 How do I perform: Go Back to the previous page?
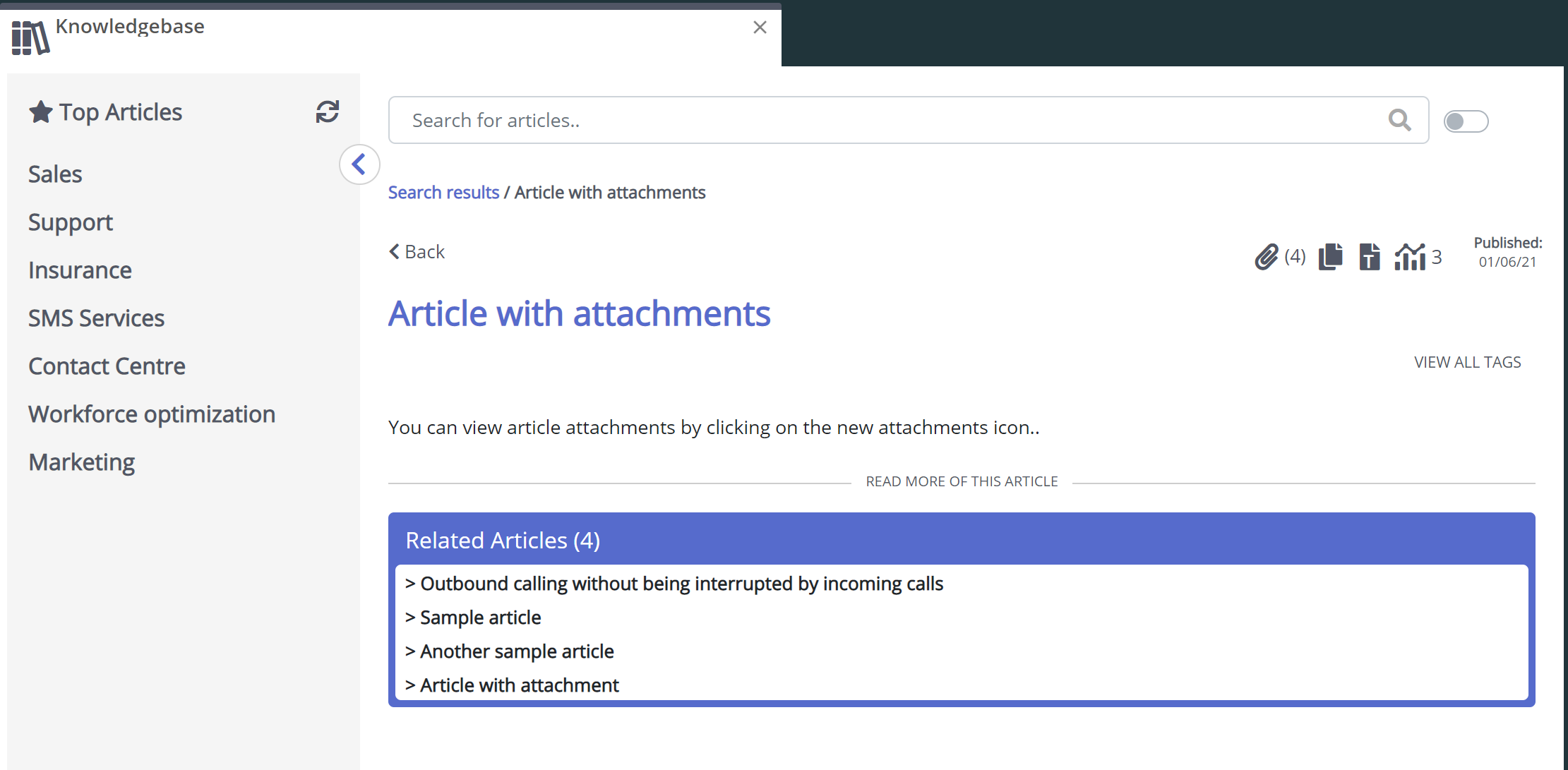pyautogui.click(x=417, y=252)
